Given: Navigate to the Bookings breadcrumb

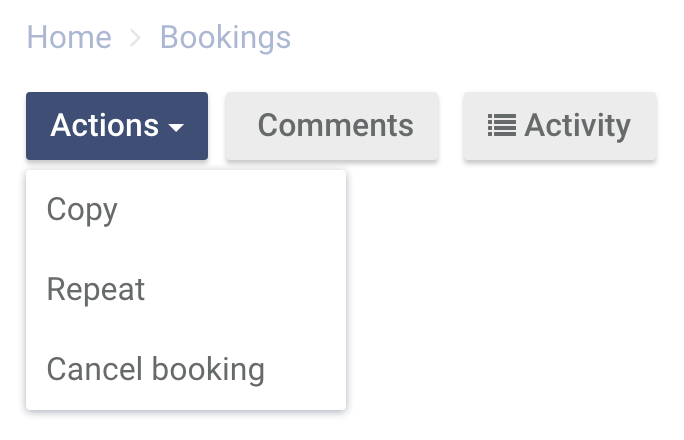Looking at the screenshot, I should [226, 38].
